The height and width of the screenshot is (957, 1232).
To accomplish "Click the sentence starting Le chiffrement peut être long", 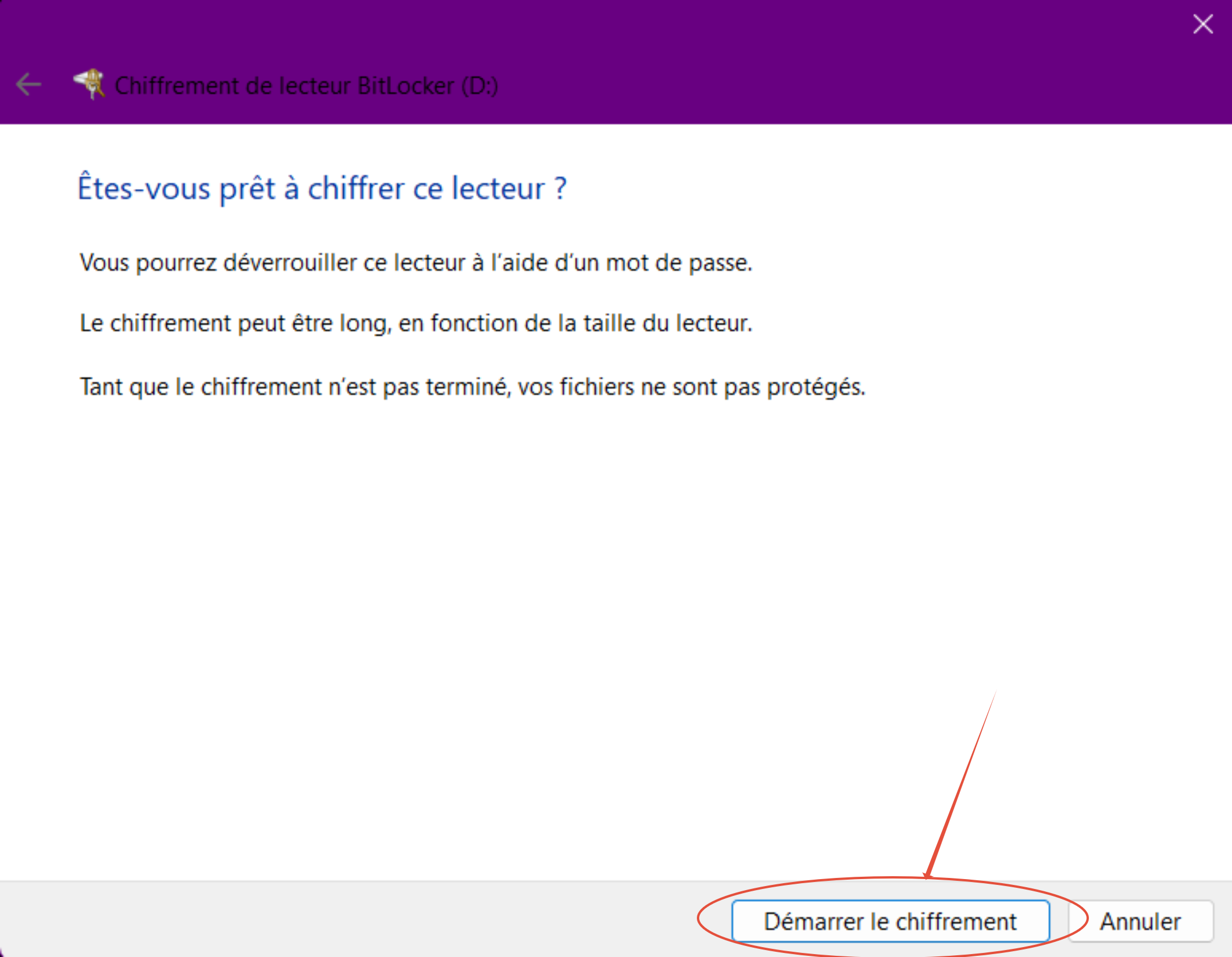I will (x=415, y=323).
